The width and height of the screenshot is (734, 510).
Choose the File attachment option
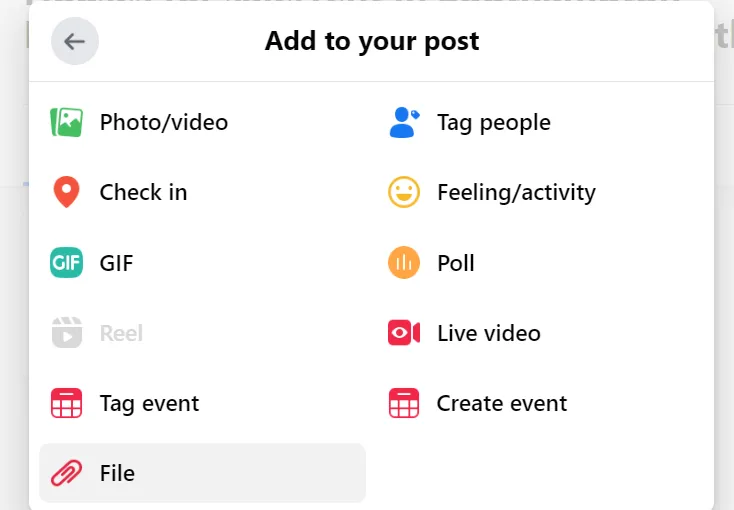(x=117, y=473)
